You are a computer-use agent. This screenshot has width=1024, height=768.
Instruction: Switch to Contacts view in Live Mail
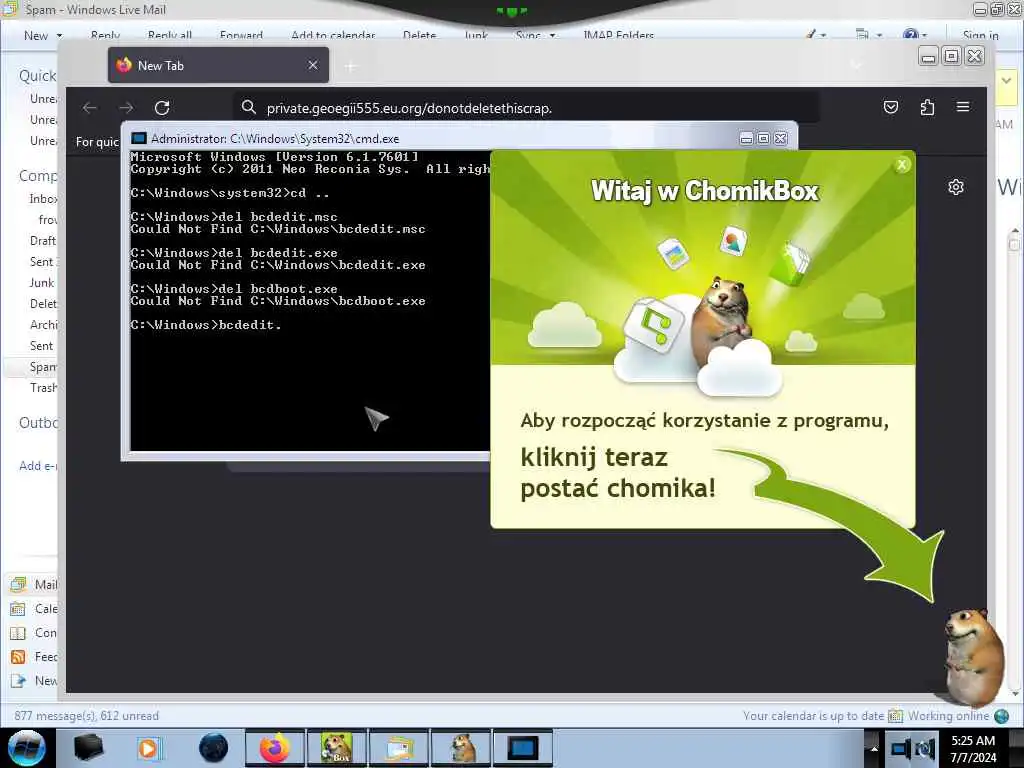tap(34, 633)
